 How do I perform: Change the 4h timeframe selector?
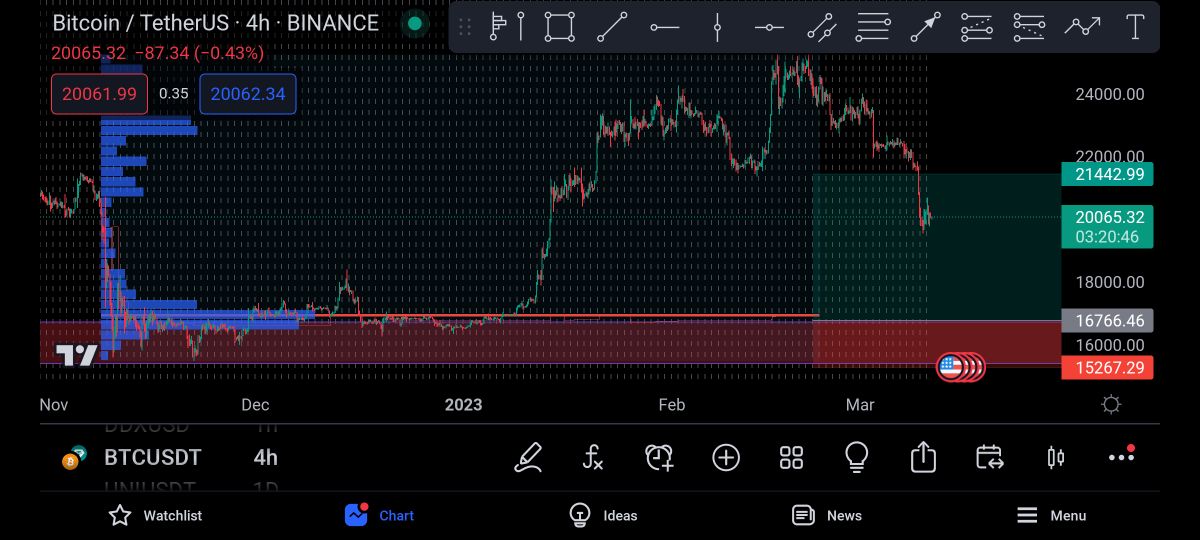tap(265, 458)
